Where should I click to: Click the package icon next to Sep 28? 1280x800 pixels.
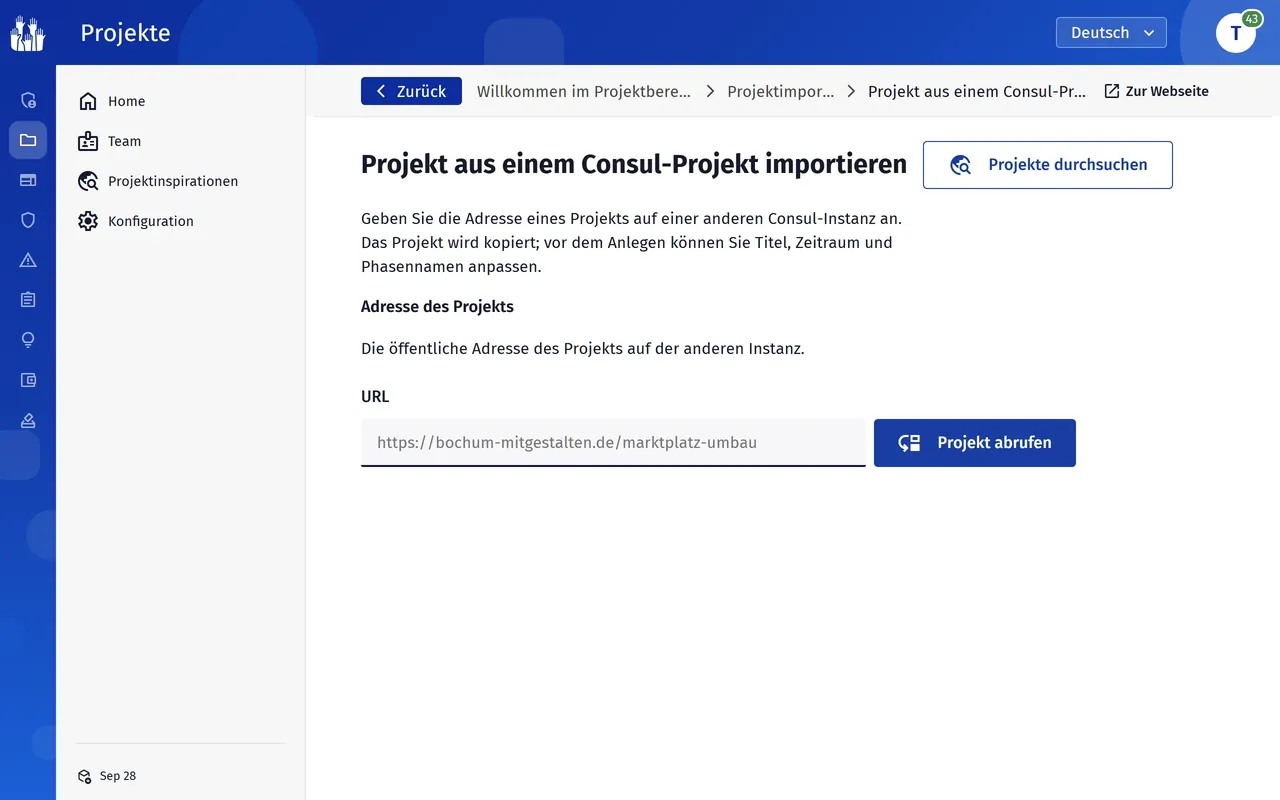[85, 776]
